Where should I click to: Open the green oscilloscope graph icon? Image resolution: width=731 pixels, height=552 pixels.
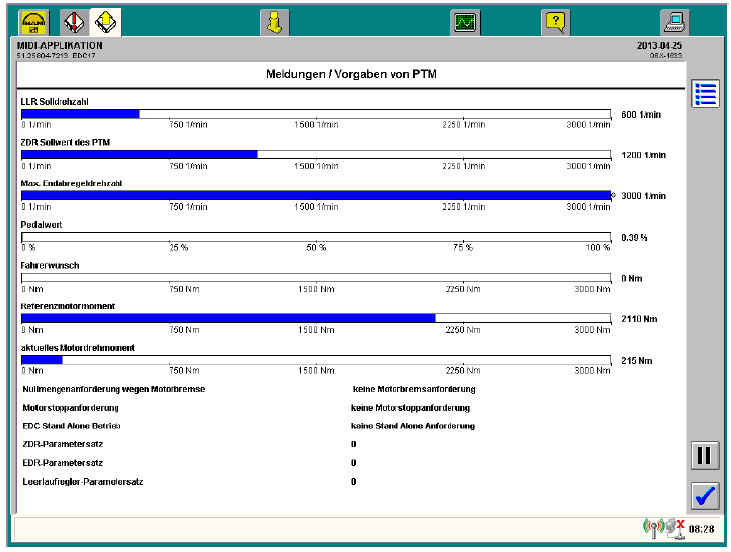click(x=465, y=22)
